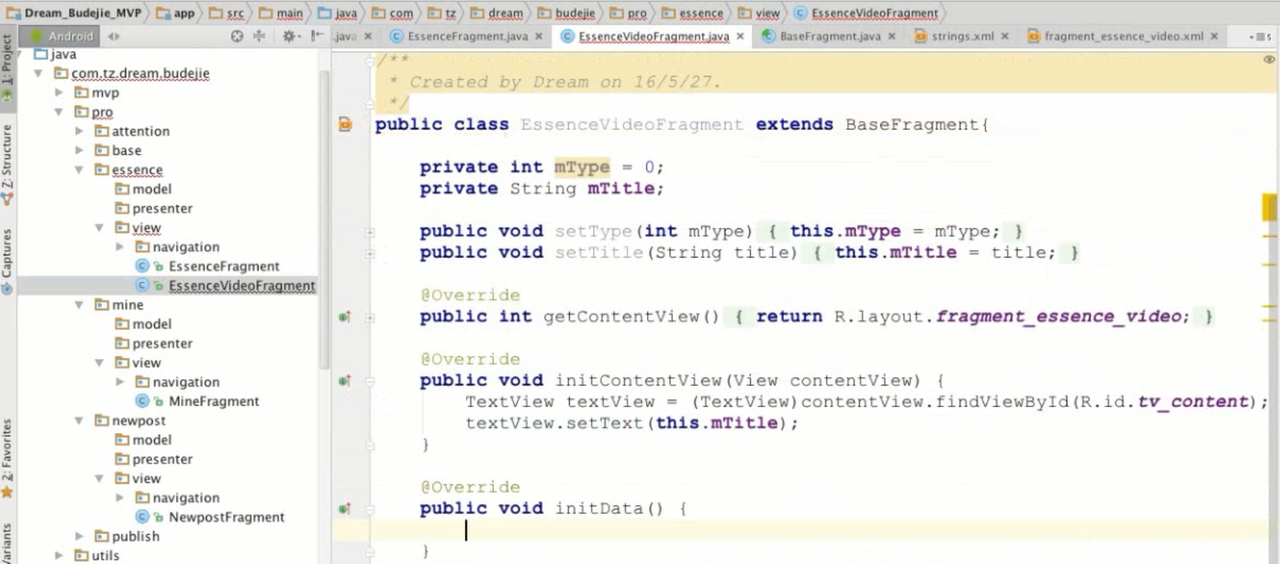Viewport: 1280px width, 564px height.
Task: Open the Favorites tool window side tab
Action: click(7, 457)
